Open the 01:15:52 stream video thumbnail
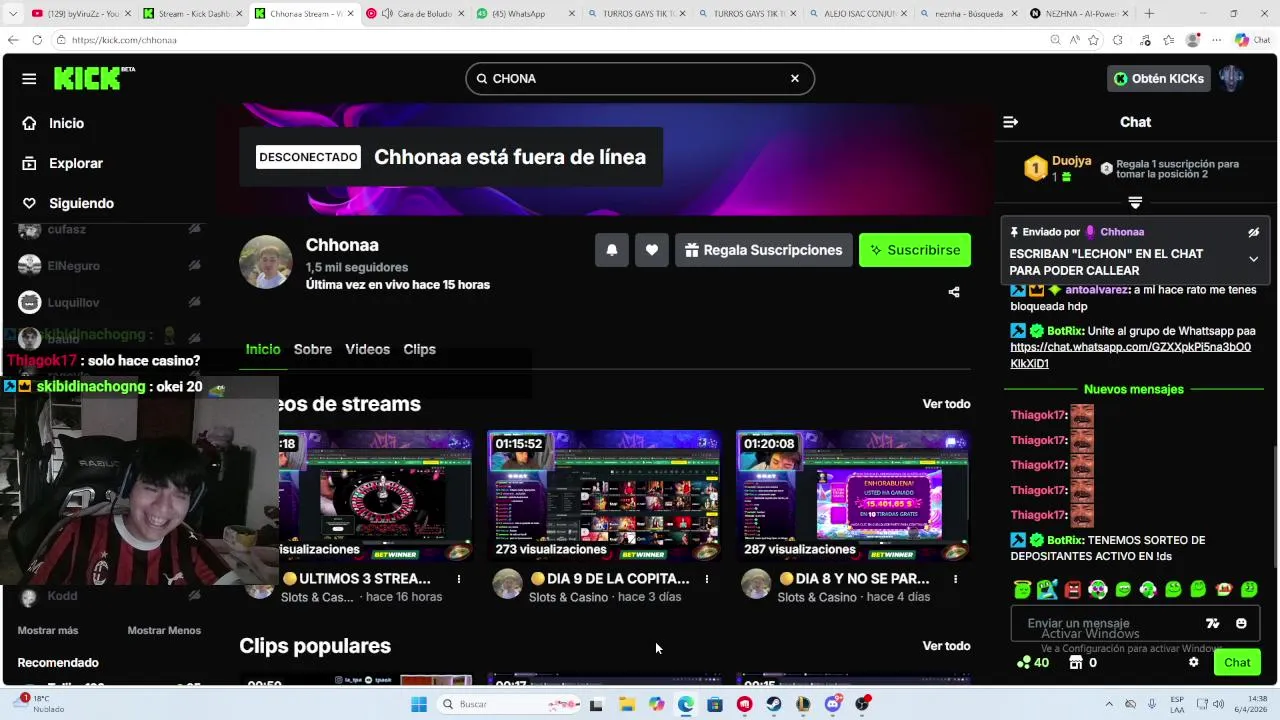The width and height of the screenshot is (1280, 720). click(604, 496)
